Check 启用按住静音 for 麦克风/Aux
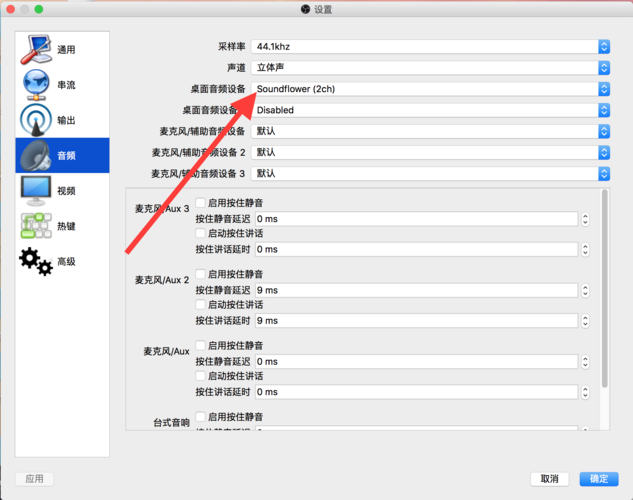633x500 pixels. 201,346
